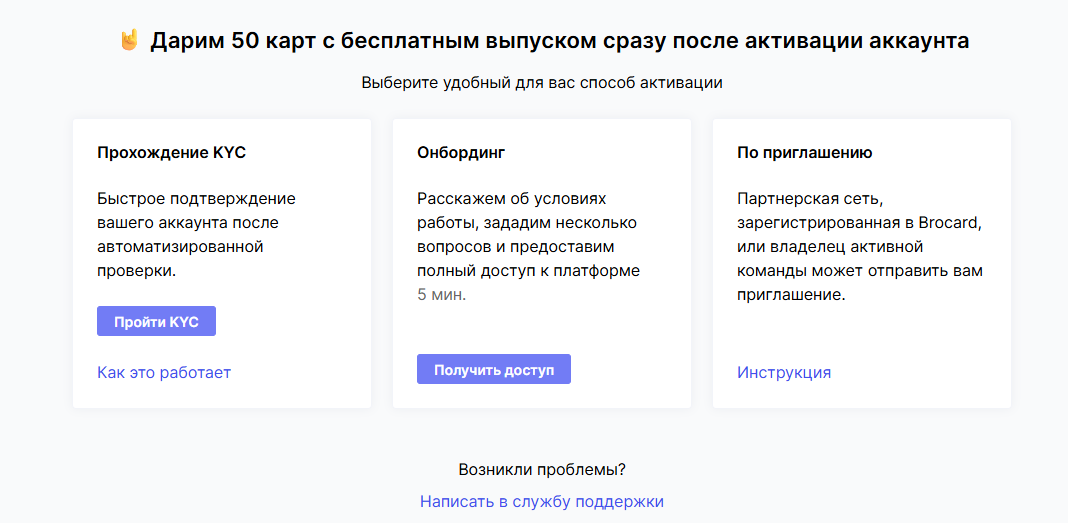Open Написать в службу поддержки link

542,502
